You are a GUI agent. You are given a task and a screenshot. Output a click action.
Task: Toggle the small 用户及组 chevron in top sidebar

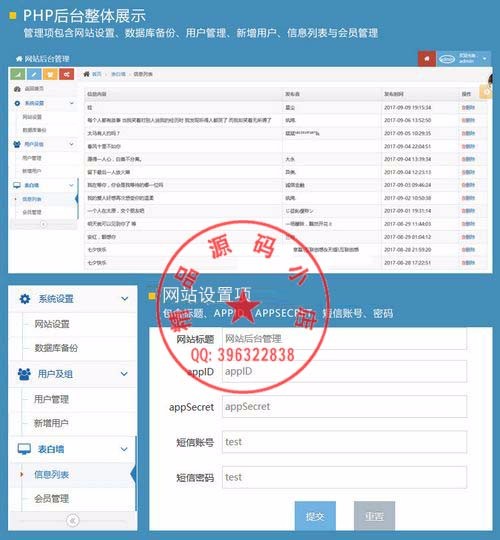click(x=72, y=144)
